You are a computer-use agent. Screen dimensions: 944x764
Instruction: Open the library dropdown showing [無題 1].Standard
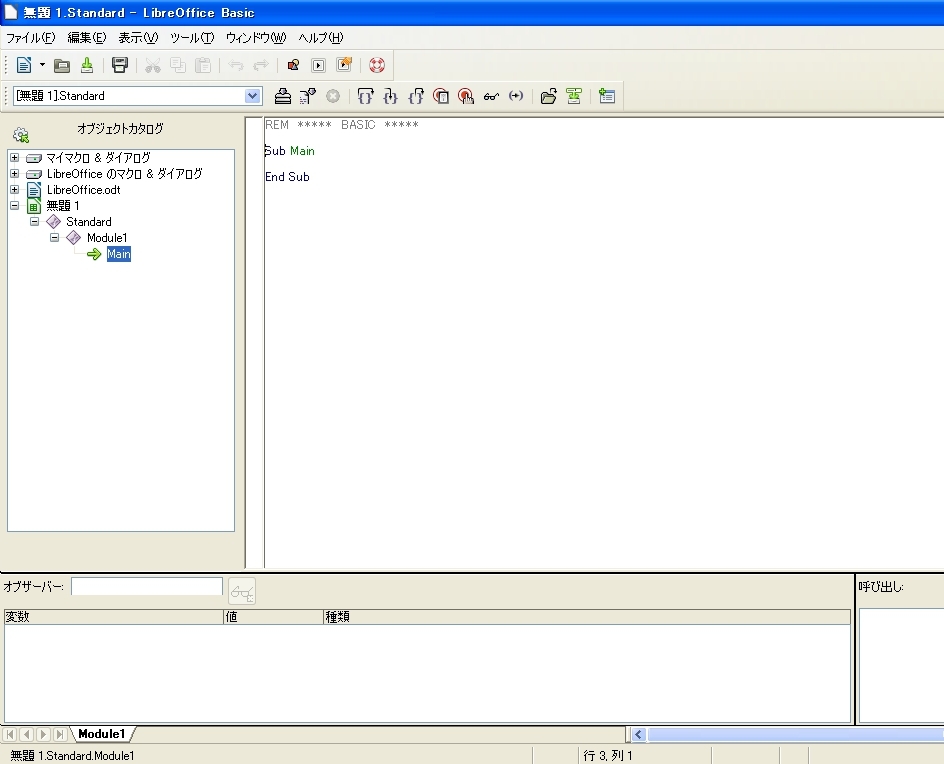pyautogui.click(x=253, y=96)
